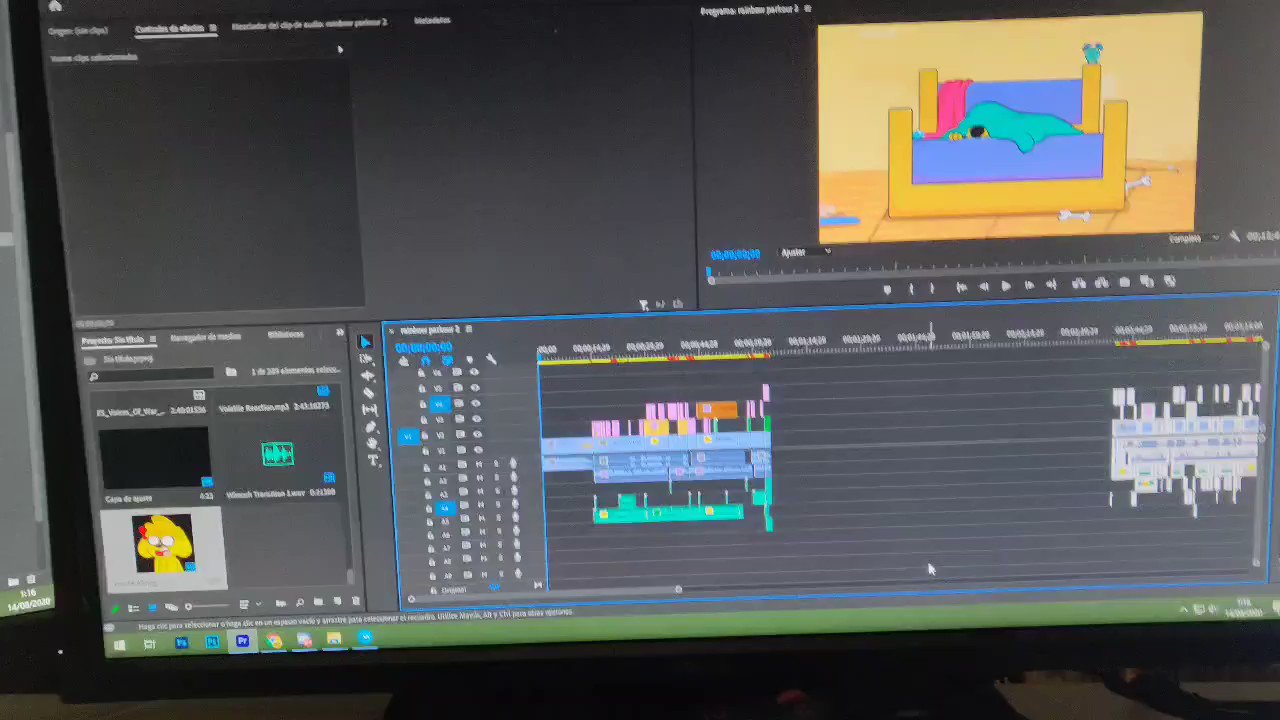Lock track V6 with padlock
The image size is (1280, 720).
(x=421, y=373)
